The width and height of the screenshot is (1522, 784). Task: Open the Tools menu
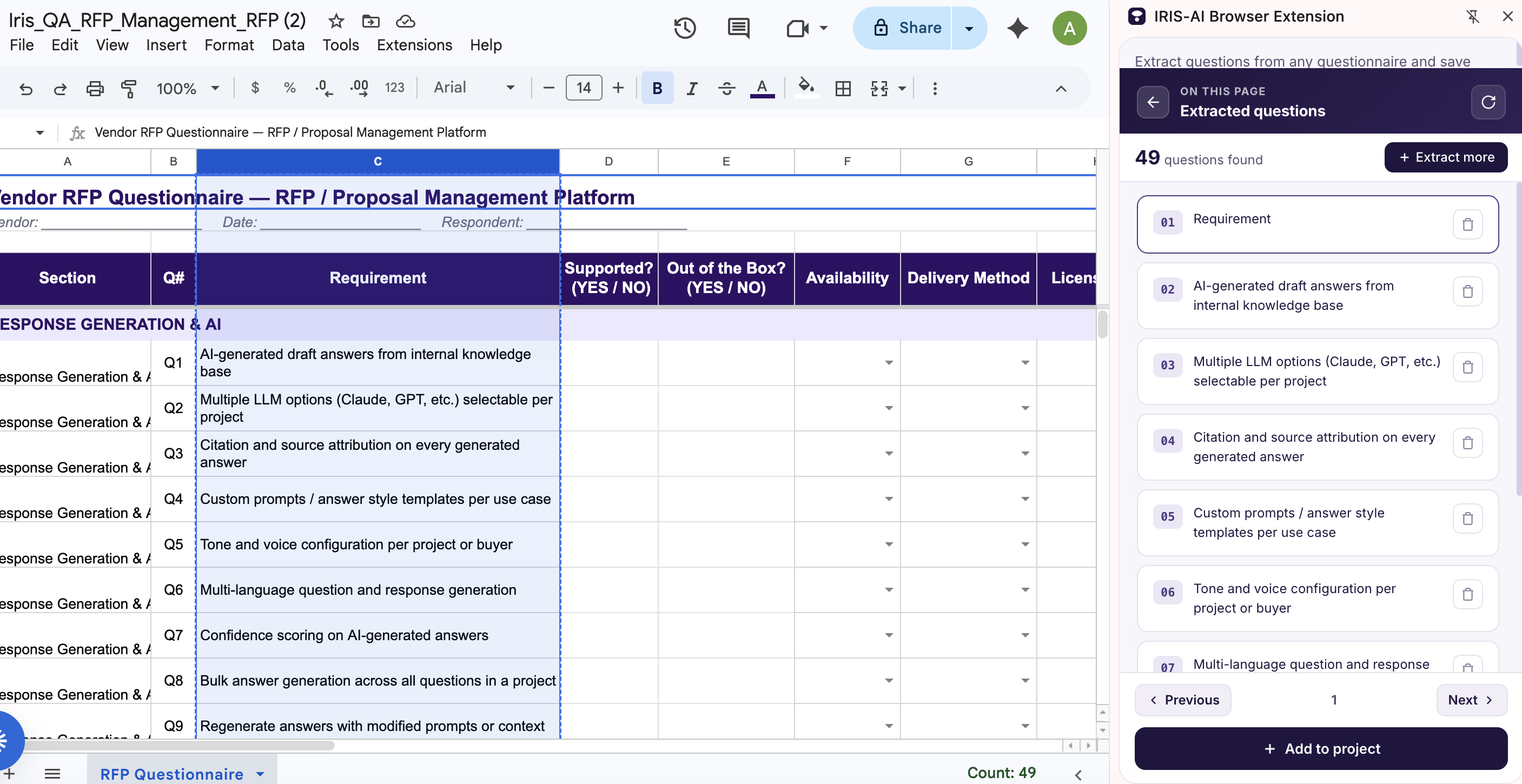click(340, 45)
